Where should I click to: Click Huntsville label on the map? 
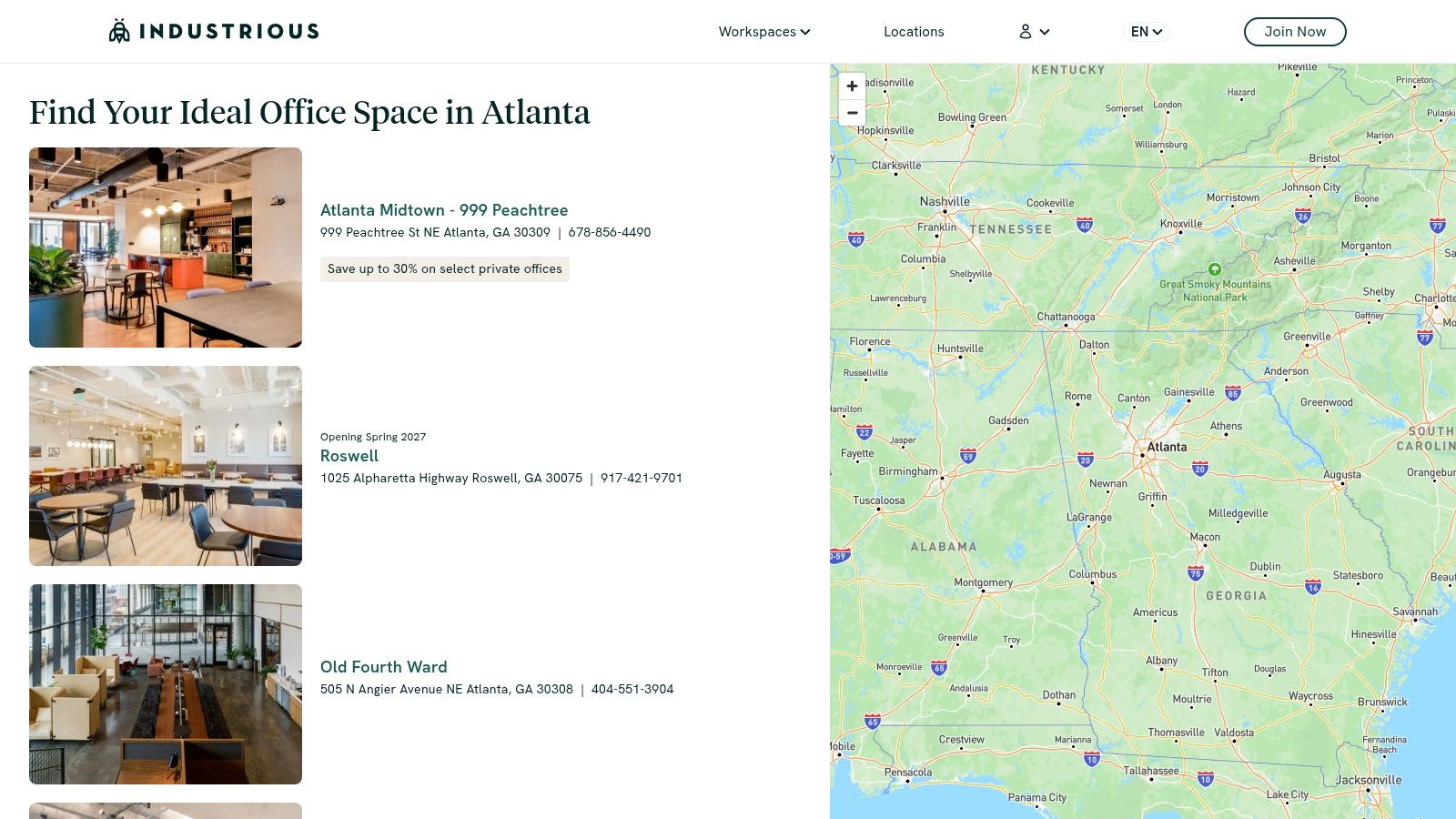tap(960, 349)
